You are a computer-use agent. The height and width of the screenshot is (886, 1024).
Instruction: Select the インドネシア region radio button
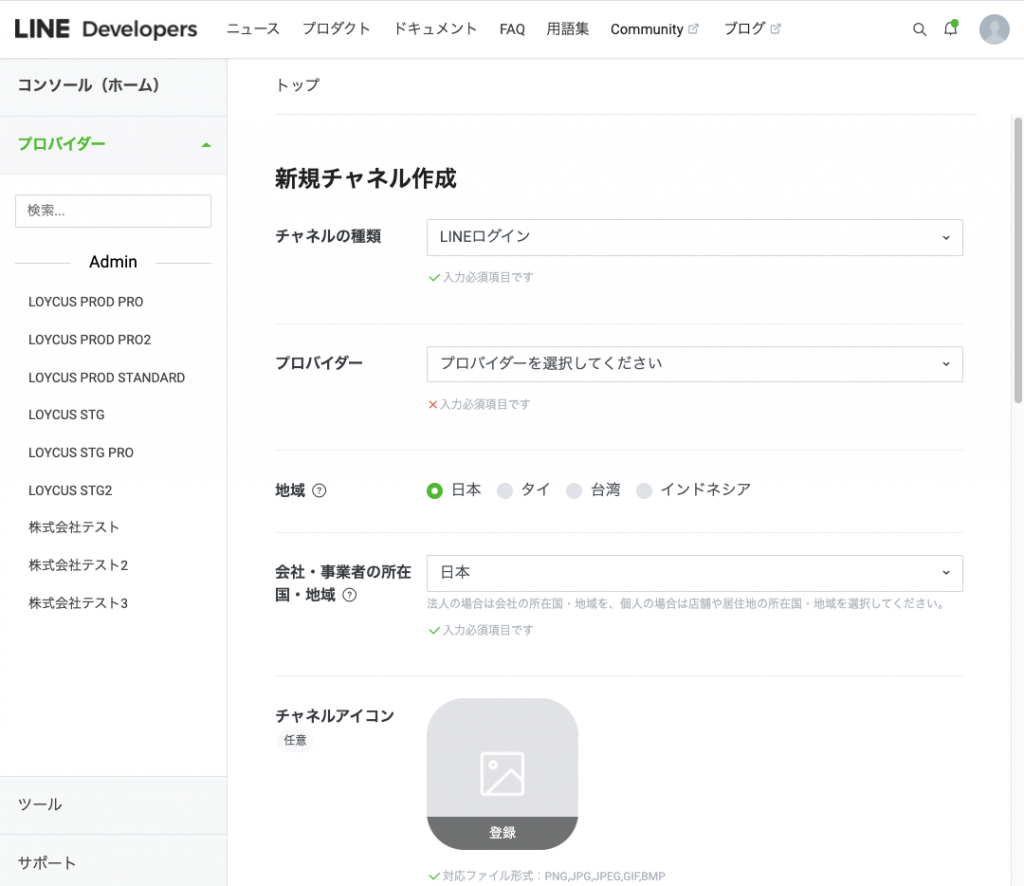point(644,490)
